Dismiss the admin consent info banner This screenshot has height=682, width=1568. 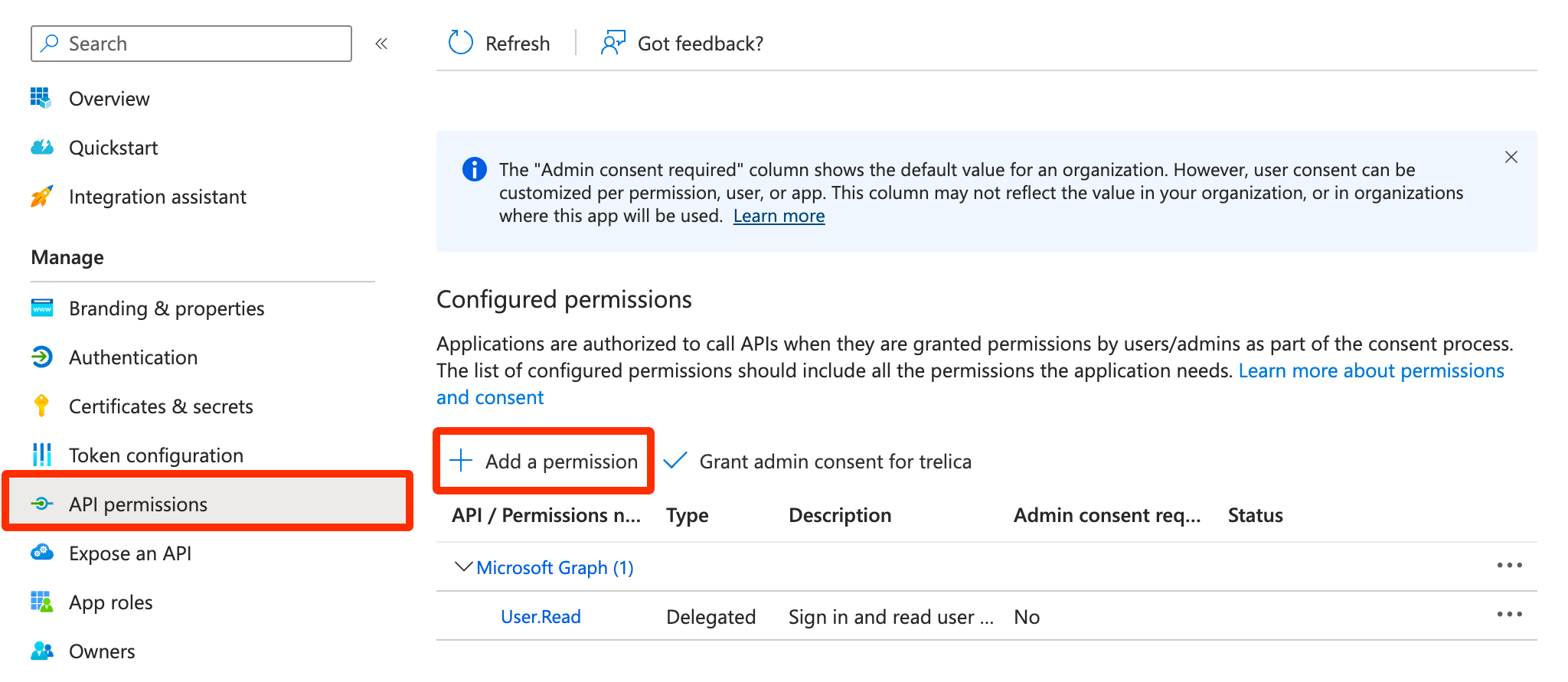pyautogui.click(x=1511, y=157)
